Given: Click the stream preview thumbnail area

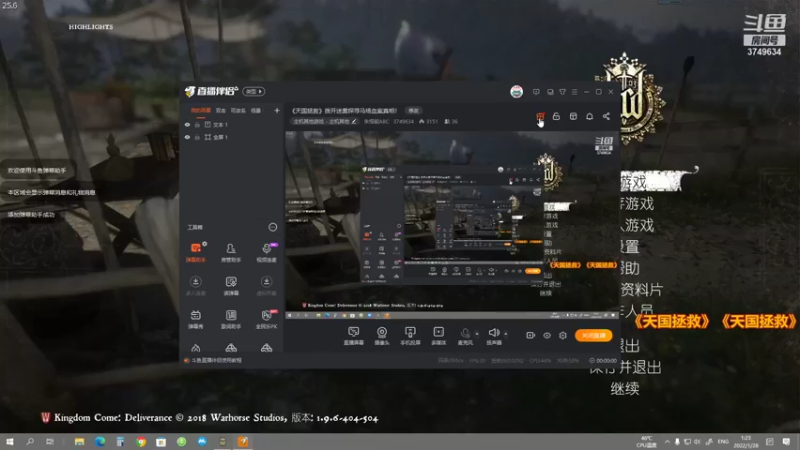Looking at the screenshot, I should coord(452,225).
